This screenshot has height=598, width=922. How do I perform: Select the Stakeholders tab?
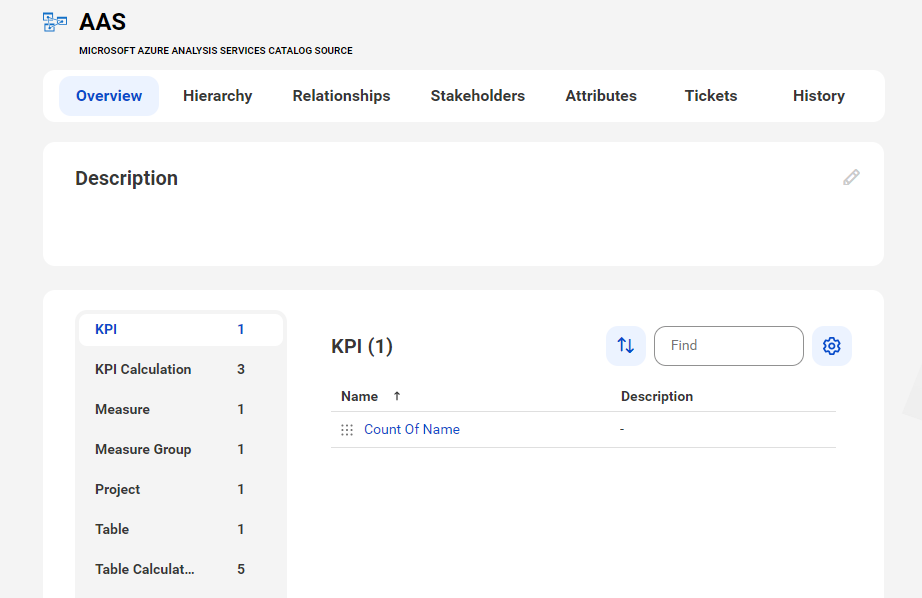(x=477, y=96)
